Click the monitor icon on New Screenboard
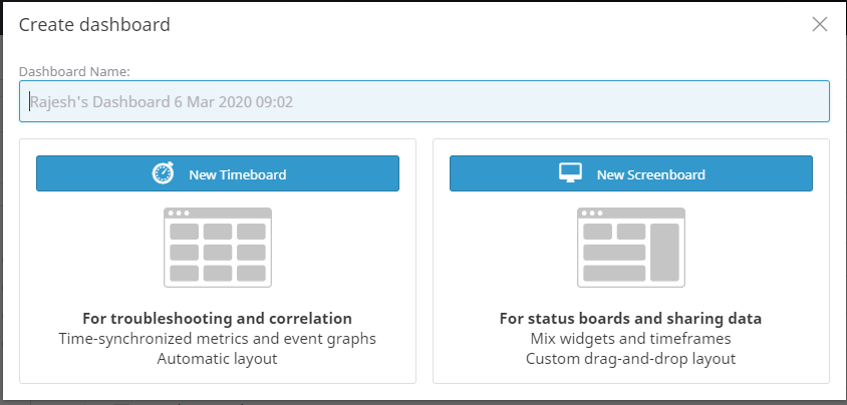This screenshot has height=405, width=847. click(569, 174)
